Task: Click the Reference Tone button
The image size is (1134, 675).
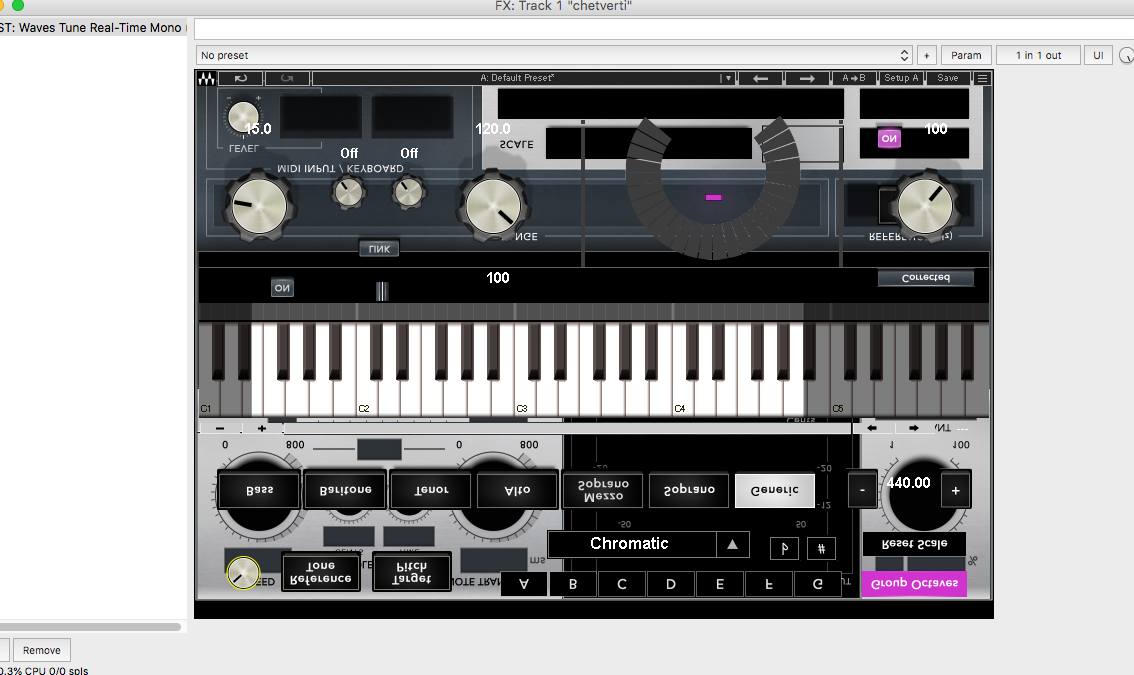Action: pos(320,572)
